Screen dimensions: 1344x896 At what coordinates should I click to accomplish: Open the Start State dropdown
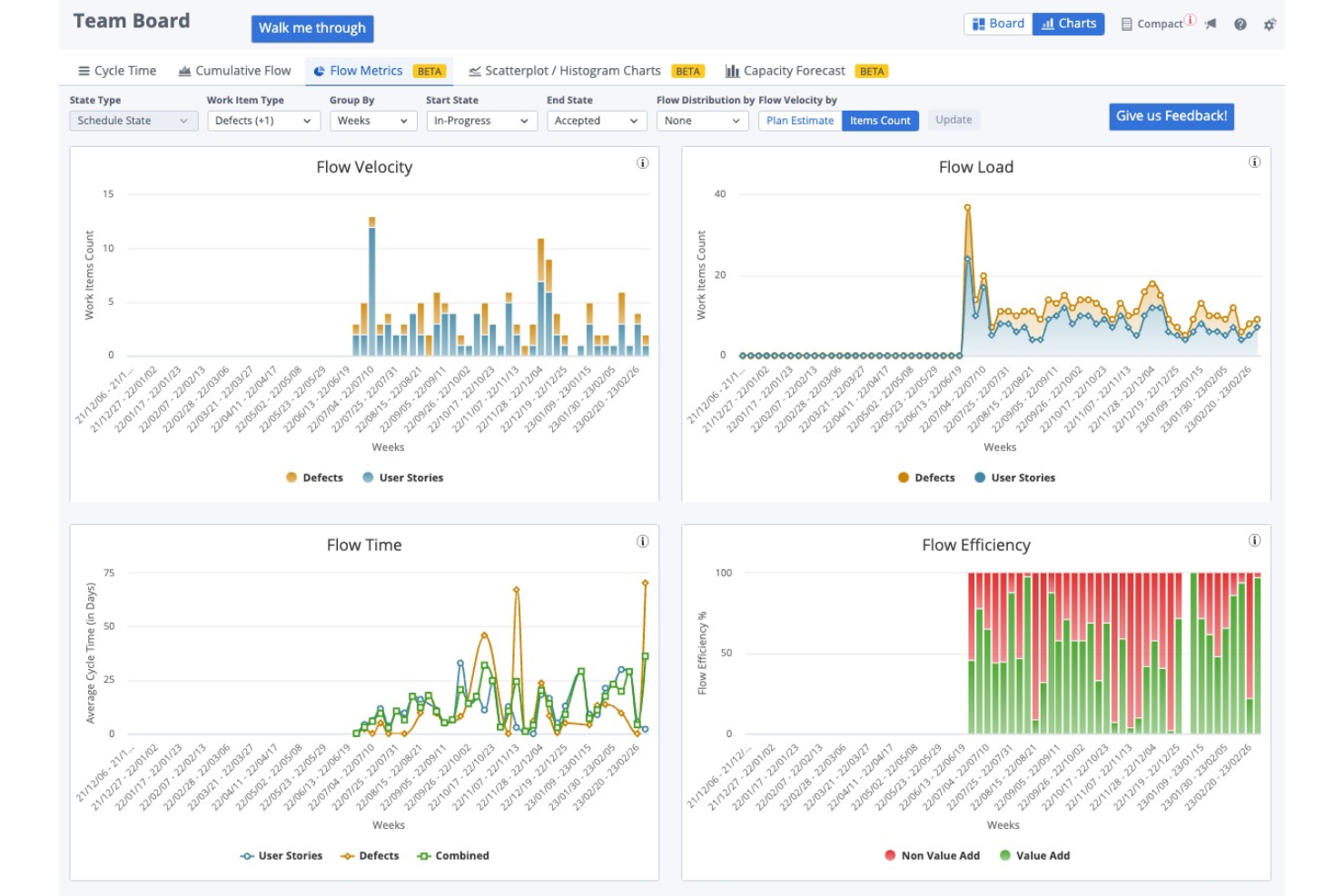[x=481, y=121]
